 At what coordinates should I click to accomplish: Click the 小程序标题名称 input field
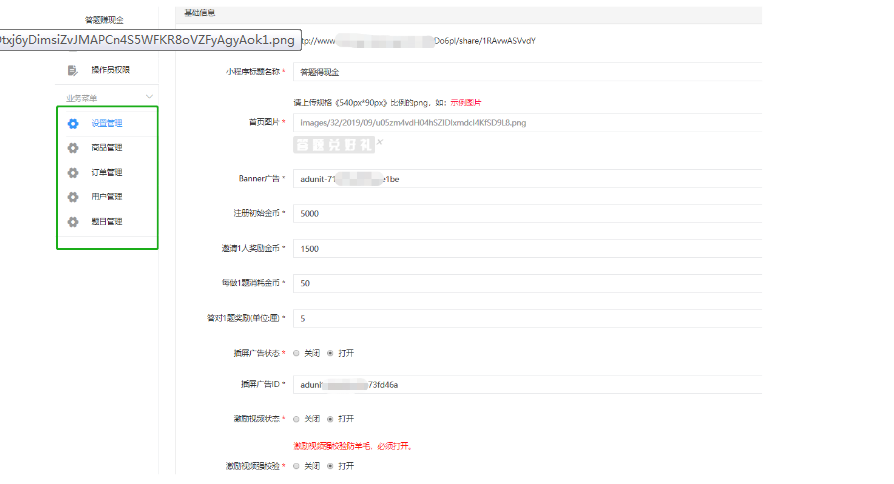point(527,72)
